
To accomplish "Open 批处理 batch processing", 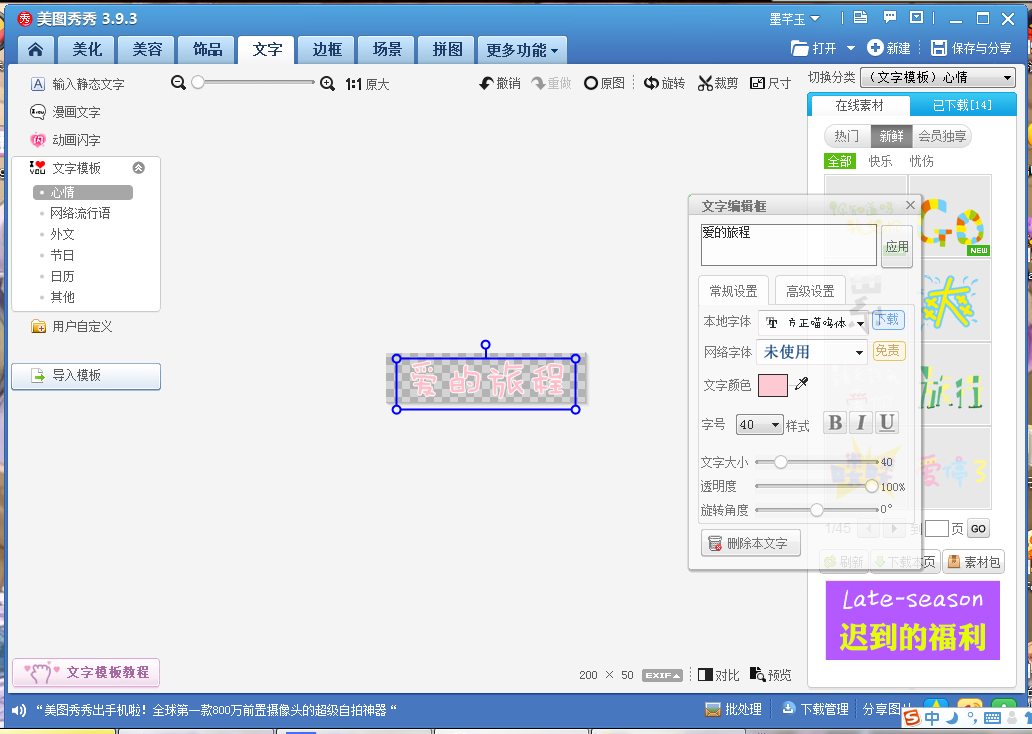I will 734,710.
